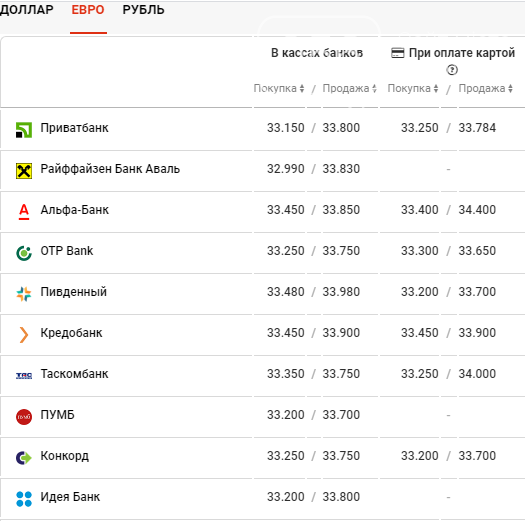Sort bank cash desk rates by Покупка
Viewport: 525px width, 521px height.
[x=279, y=88]
